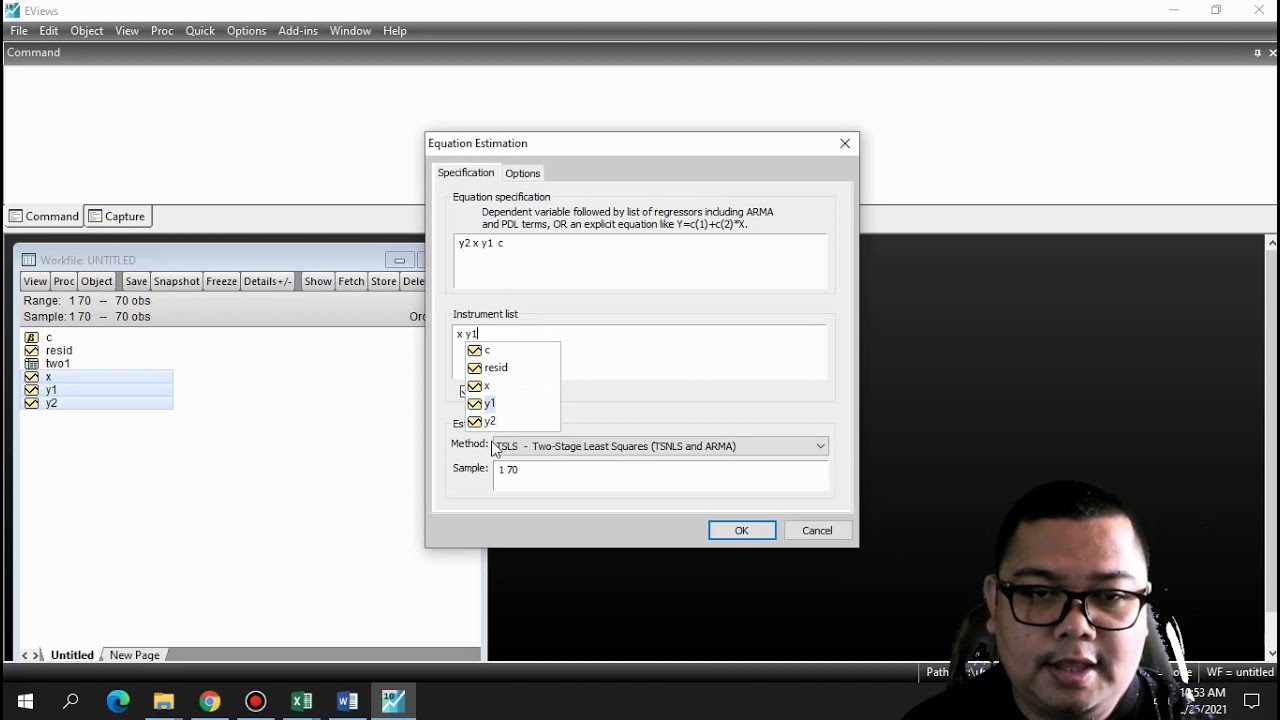The width and height of the screenshot is (1280, 720).
Task: Select the Command tab
Action: [x=44, y=216]
